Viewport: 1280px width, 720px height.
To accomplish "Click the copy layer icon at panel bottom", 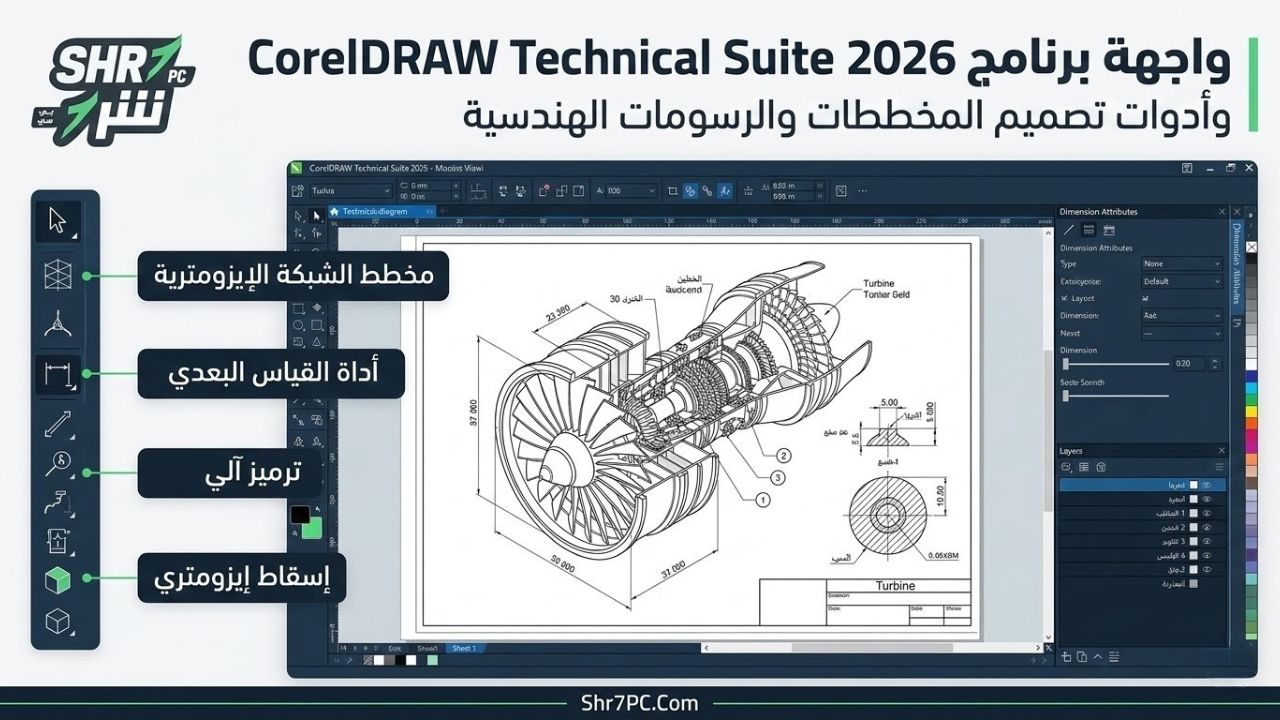I will point(1082,656).
